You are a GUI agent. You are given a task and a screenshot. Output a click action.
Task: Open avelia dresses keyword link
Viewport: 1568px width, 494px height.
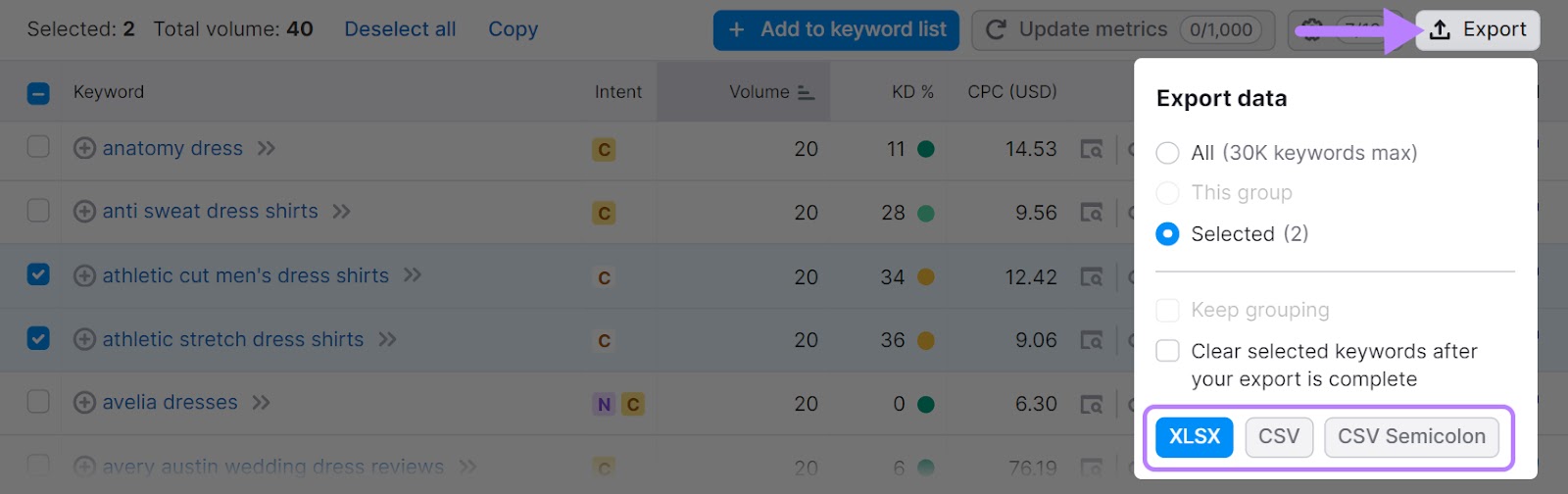pyautogui.click(x=171, y=403)
